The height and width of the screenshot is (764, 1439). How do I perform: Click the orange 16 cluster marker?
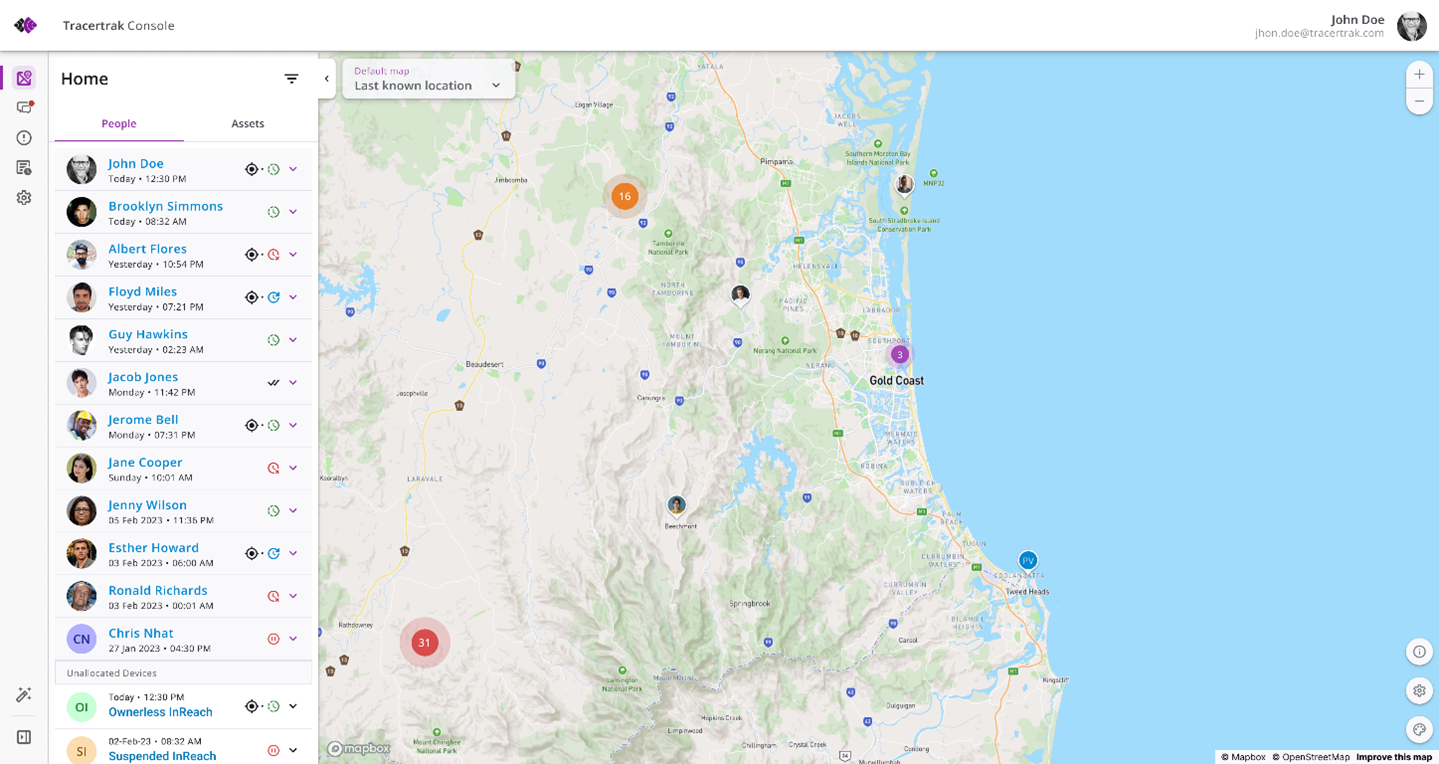[624, 196]
